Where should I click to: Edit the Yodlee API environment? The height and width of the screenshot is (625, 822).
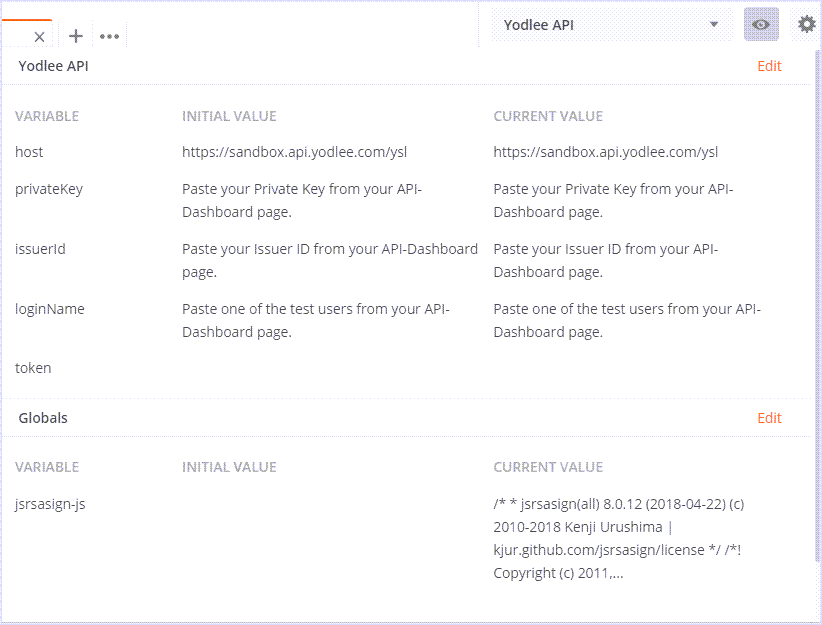coord(769,66)
